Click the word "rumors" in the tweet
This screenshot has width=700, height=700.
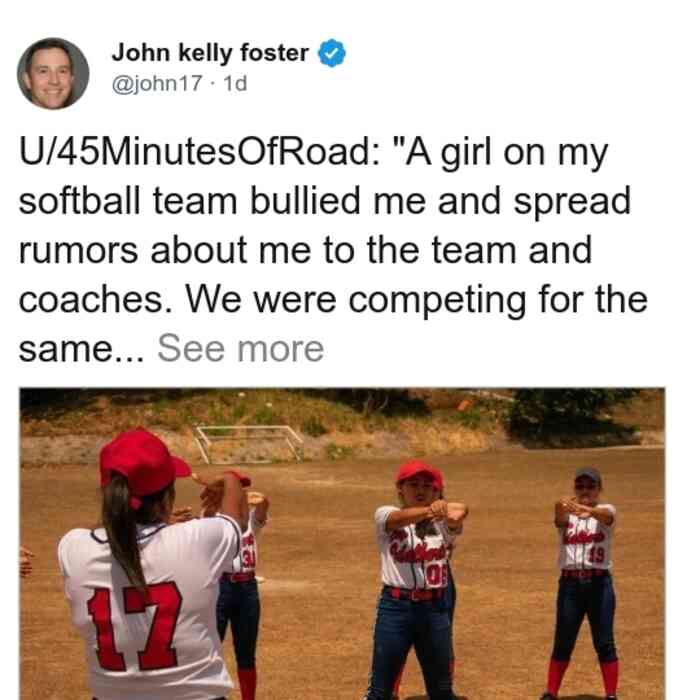click(78, 250)
